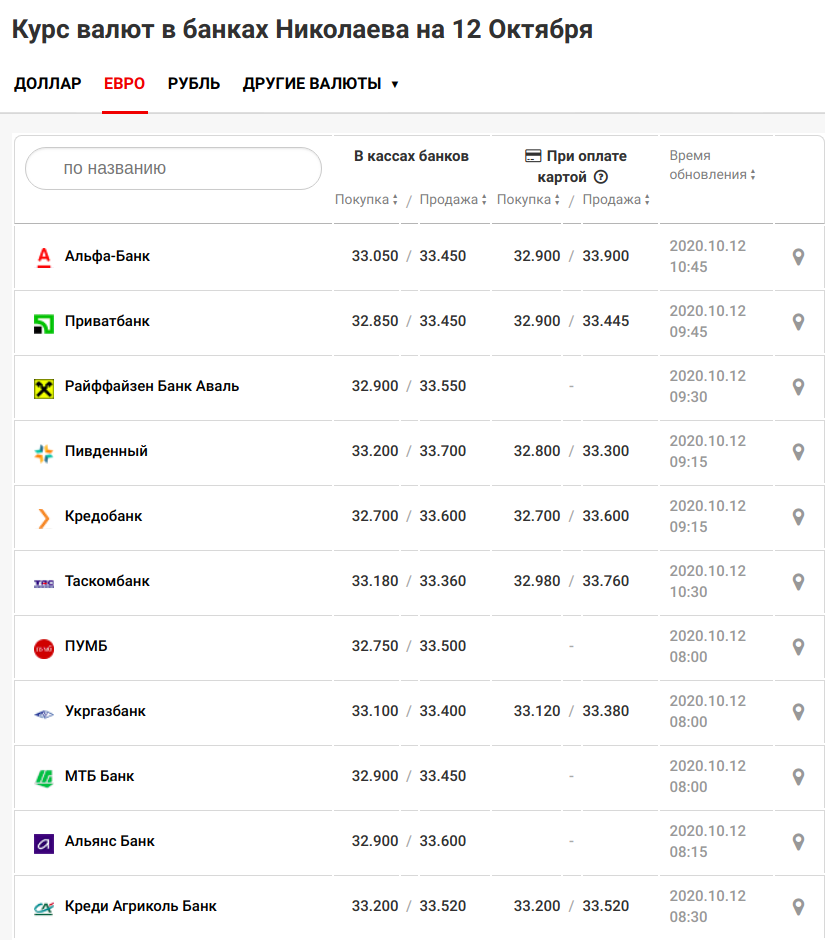The height and width of the screenshot is (940, 825).
Task: Click Таскомбанк cash sell rate 33.360
Action: tap(442, 581)
